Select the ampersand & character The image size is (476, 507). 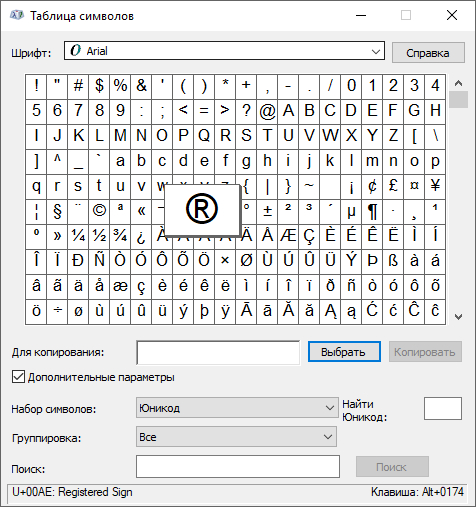click(141, 86)
